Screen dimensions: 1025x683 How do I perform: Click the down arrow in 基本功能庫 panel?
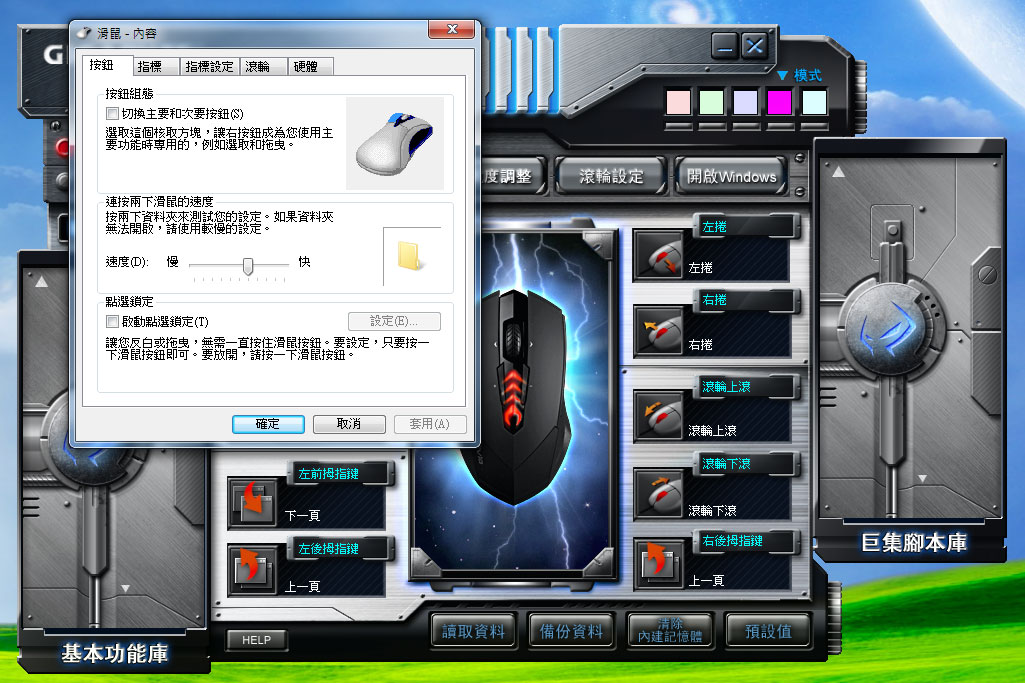pyautogui.click(x=126, y=589)
